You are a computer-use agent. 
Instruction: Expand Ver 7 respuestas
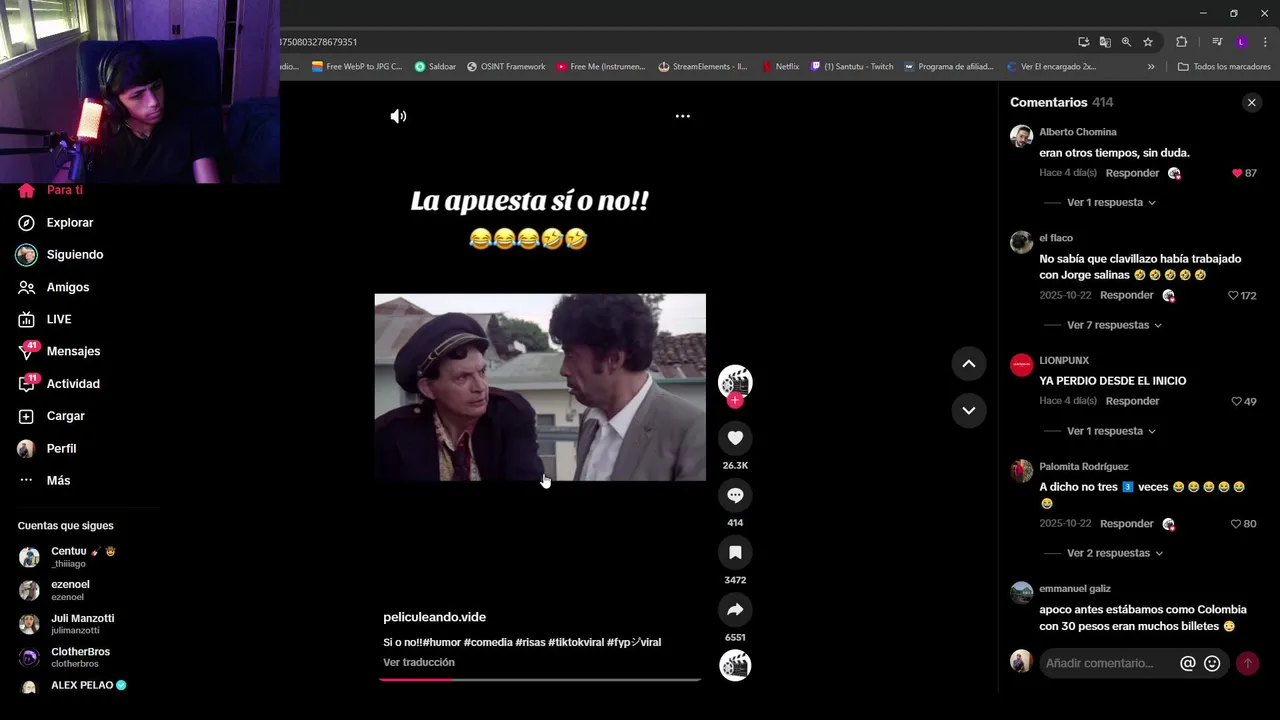coord(1114,325)
